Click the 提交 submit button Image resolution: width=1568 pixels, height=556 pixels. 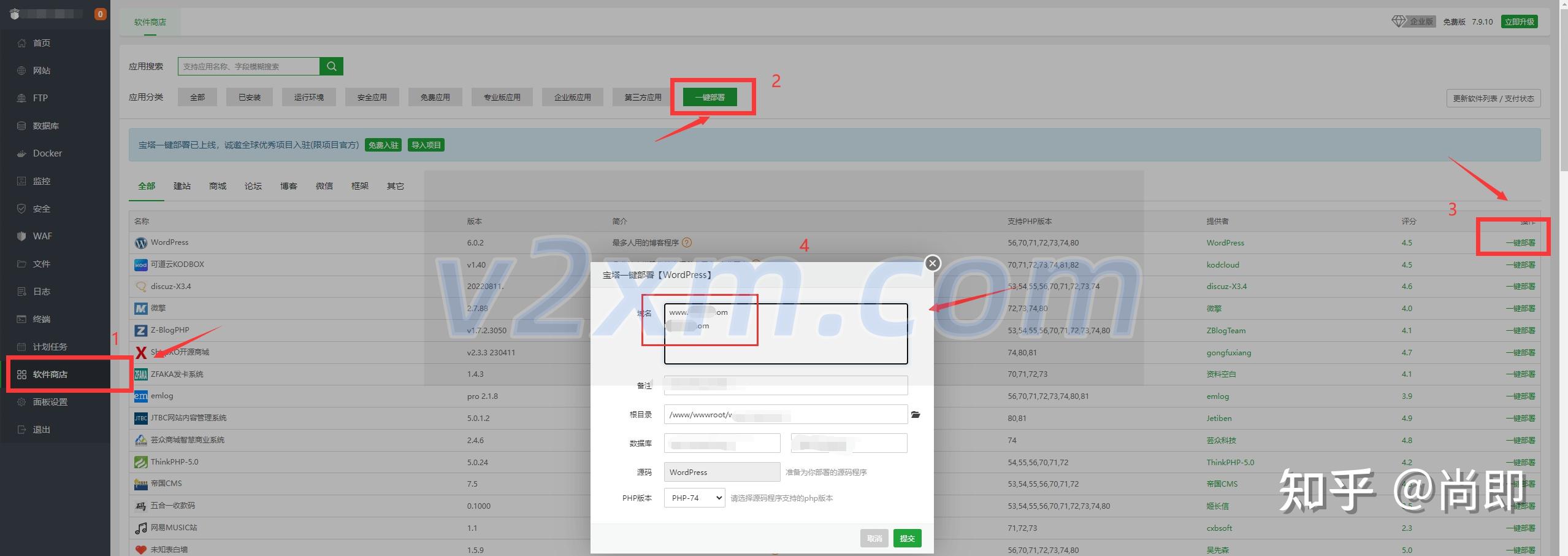[x=907, y=538]
